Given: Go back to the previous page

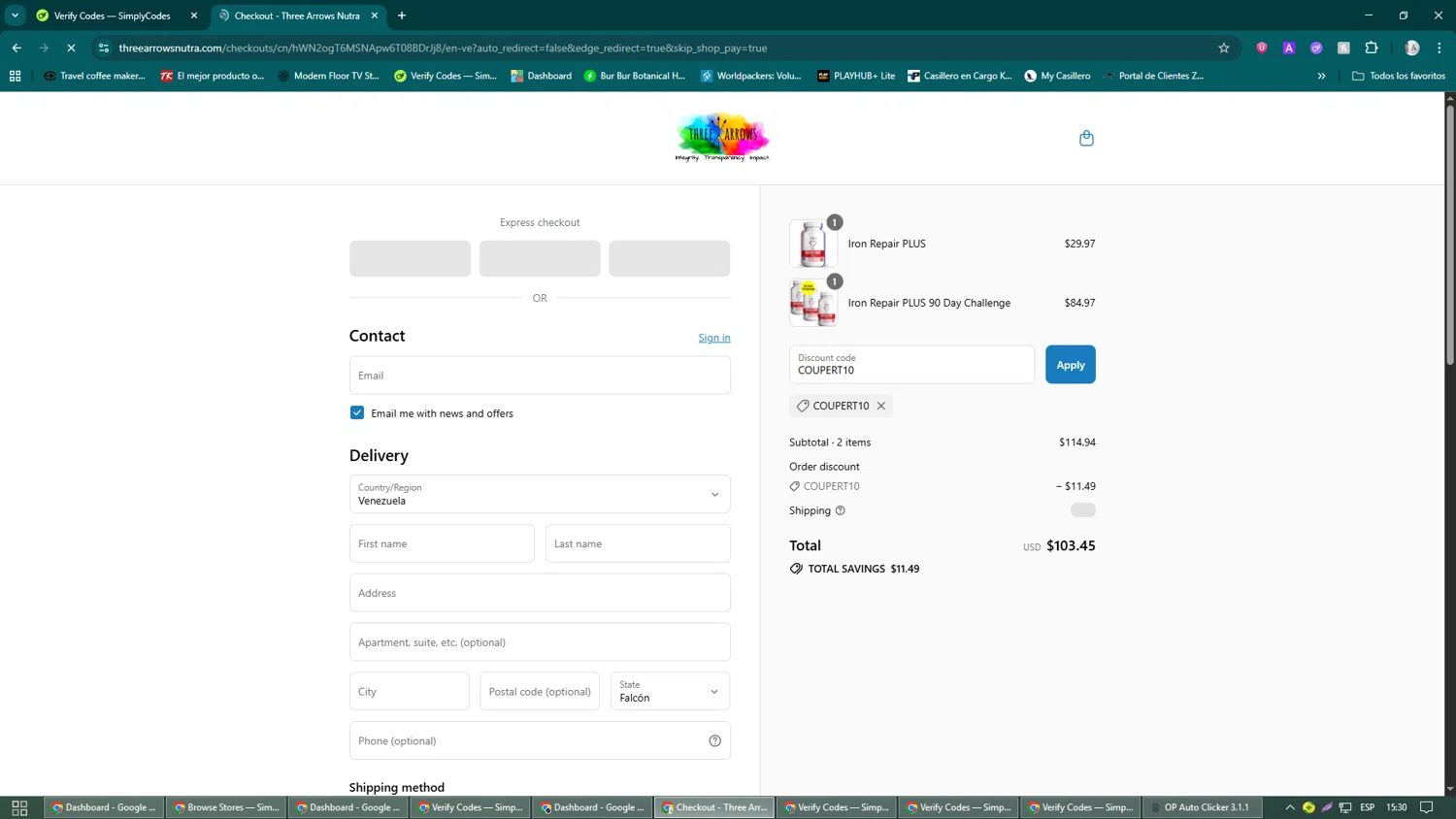Looking at the screenshot, I should tap(17, 48).
